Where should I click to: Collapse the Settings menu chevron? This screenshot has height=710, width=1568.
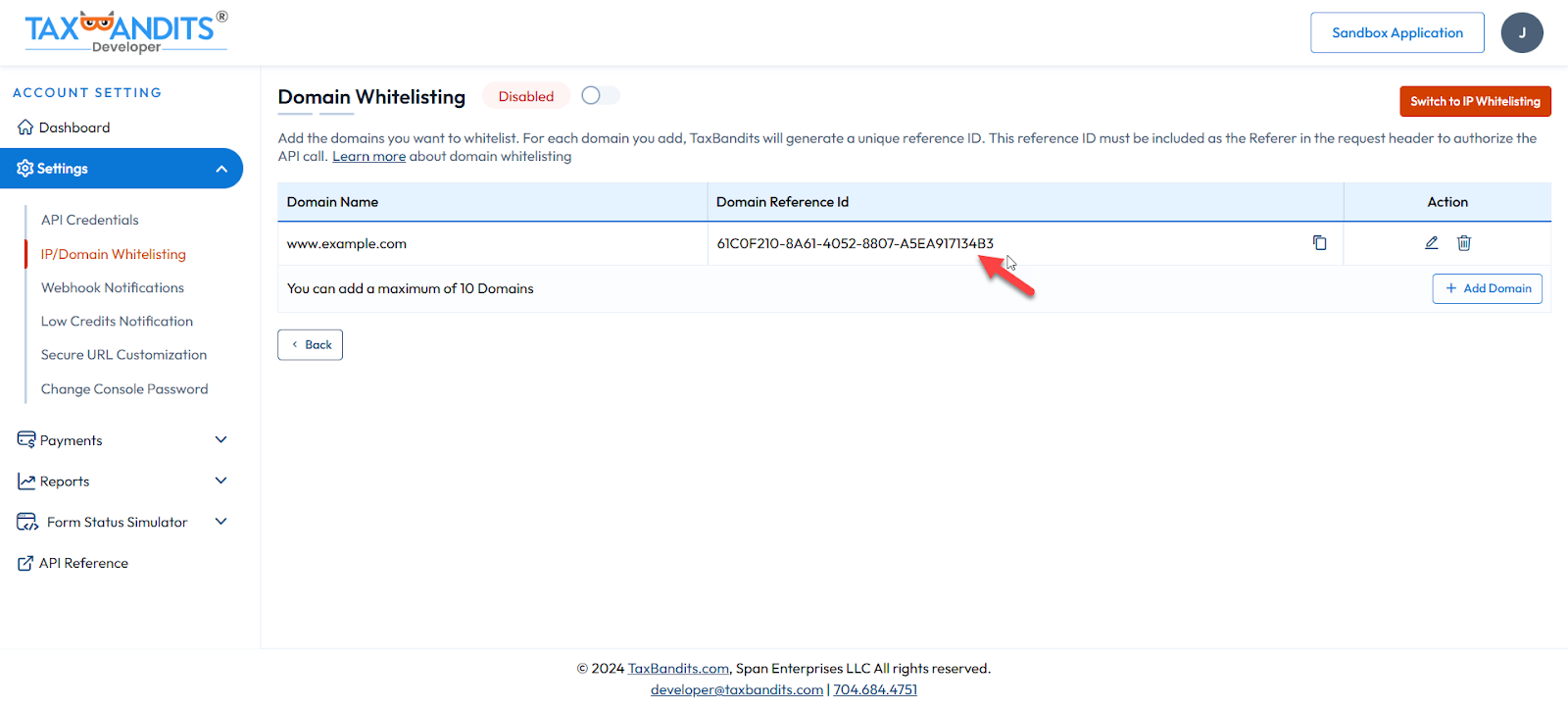(221, 169)
